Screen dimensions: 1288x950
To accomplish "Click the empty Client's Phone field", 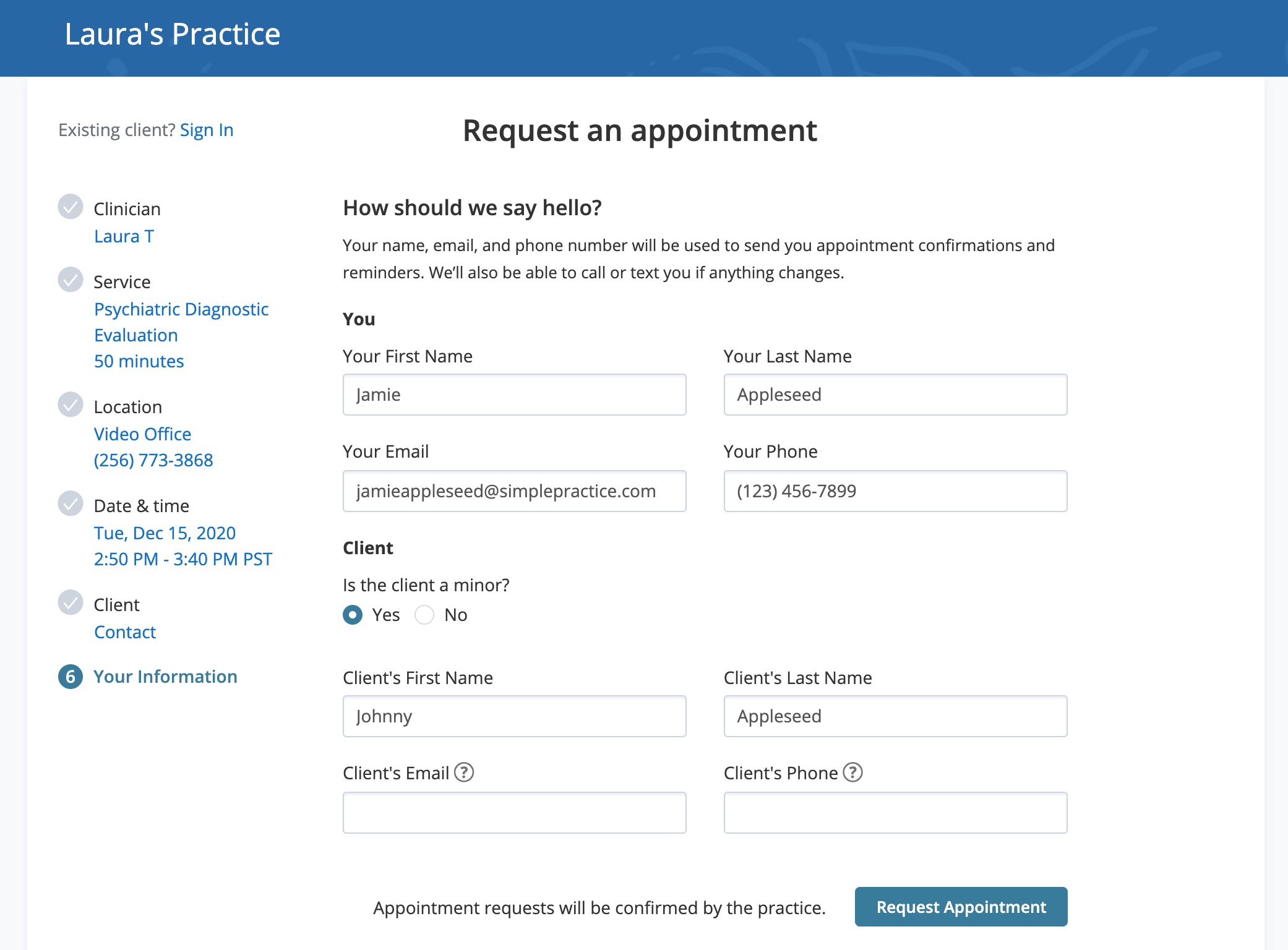I will pos(895,813).
